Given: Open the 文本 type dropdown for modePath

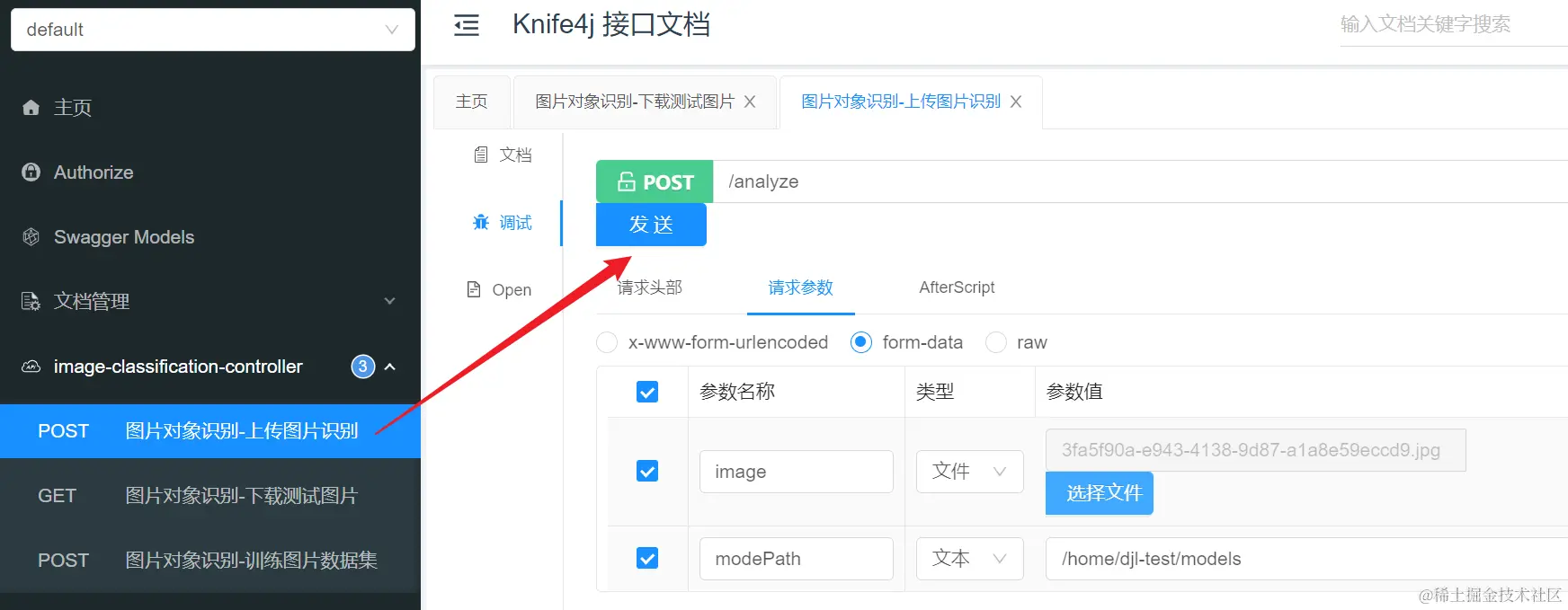Looking at the screenshot, I should pyautogui.click(x=970, y=559).
